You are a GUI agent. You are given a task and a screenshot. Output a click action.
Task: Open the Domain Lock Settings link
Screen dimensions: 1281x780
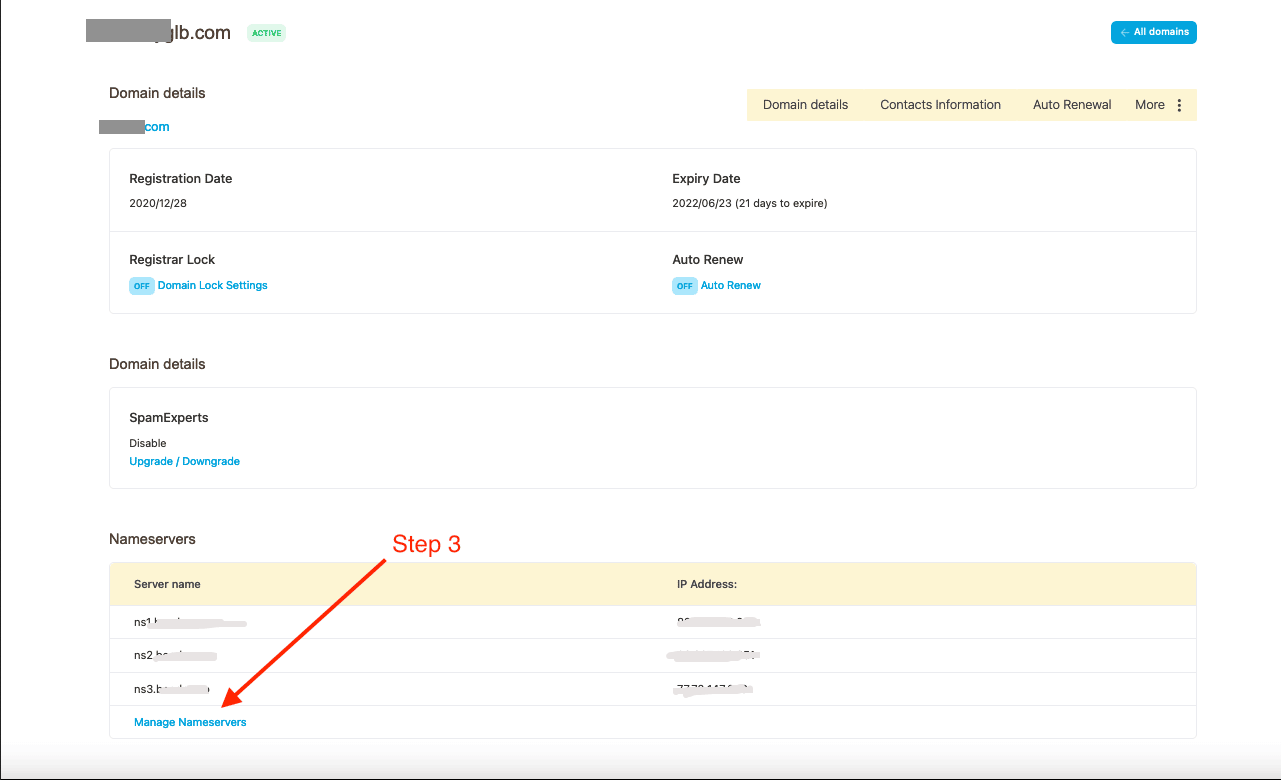point(213,286)
